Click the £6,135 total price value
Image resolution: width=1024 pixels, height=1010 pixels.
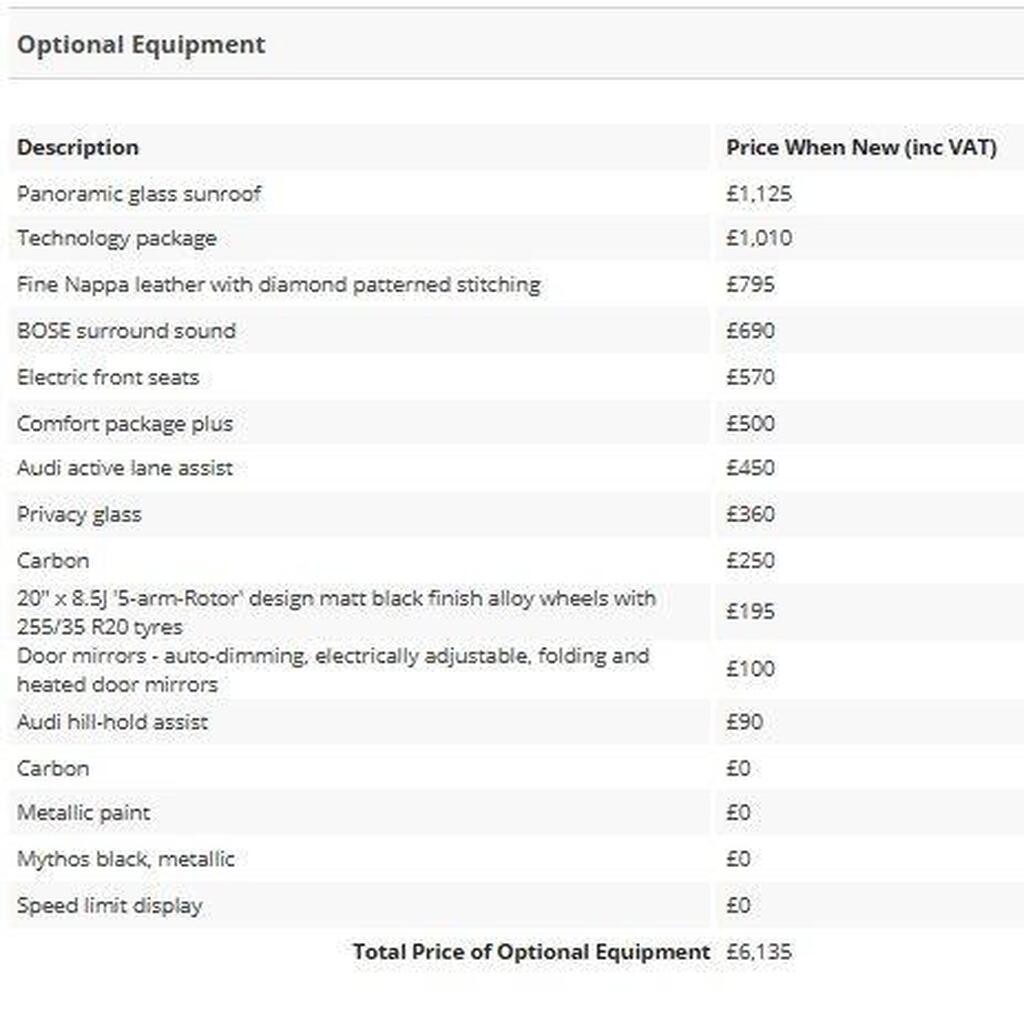click(759, 952)
